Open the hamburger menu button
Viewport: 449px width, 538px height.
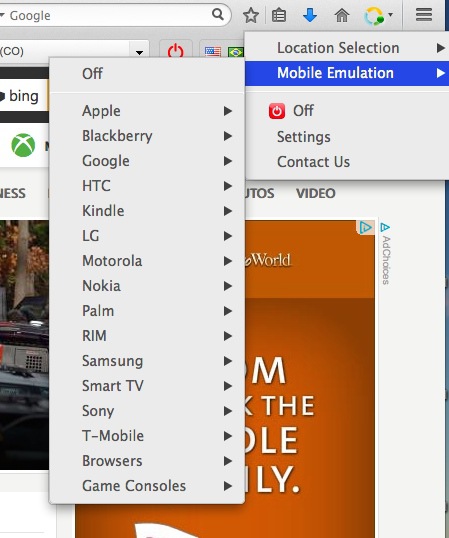pos(424,15)
